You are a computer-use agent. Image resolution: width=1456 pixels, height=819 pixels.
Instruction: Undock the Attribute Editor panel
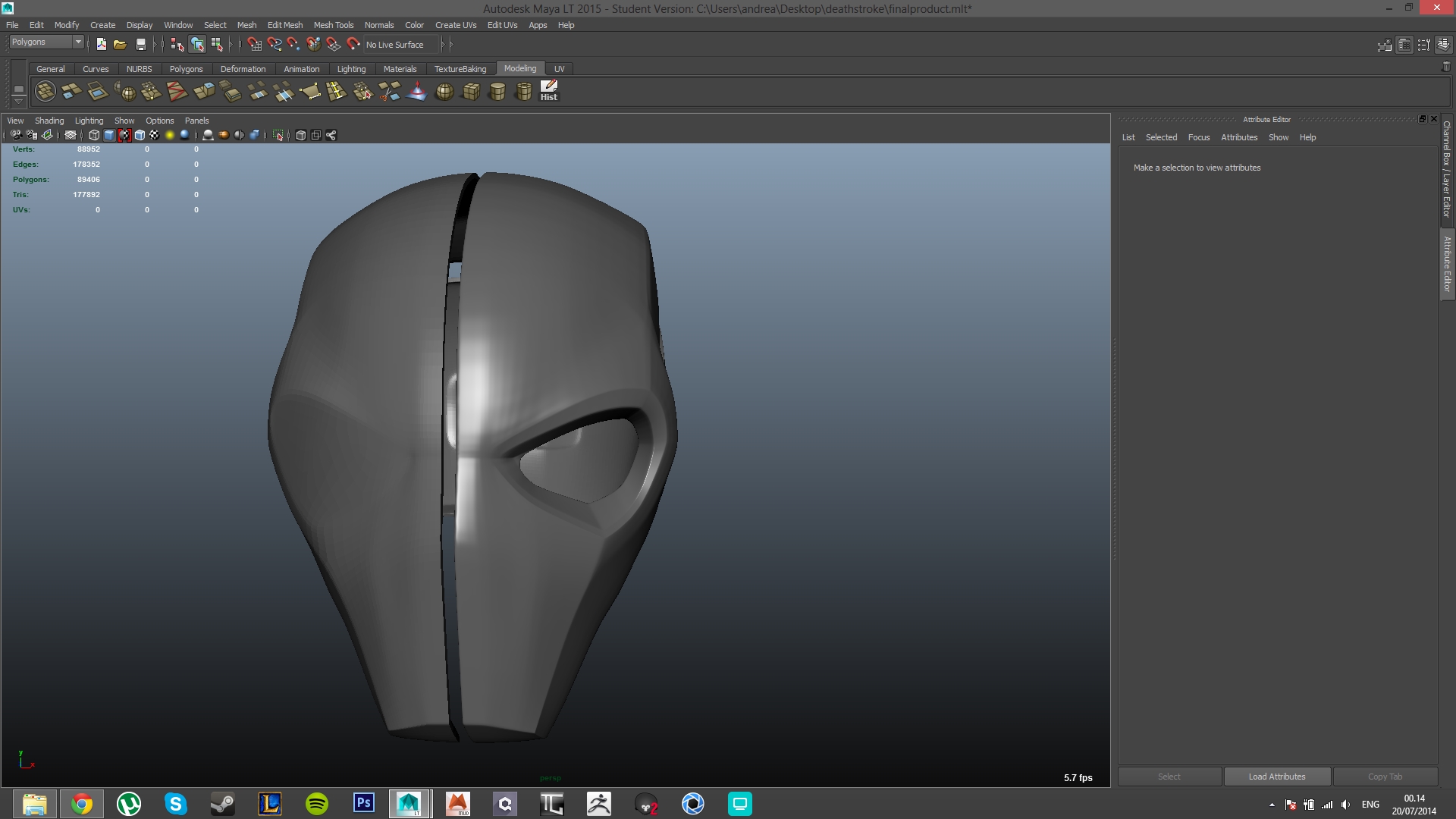click(x=1423, y=119)
